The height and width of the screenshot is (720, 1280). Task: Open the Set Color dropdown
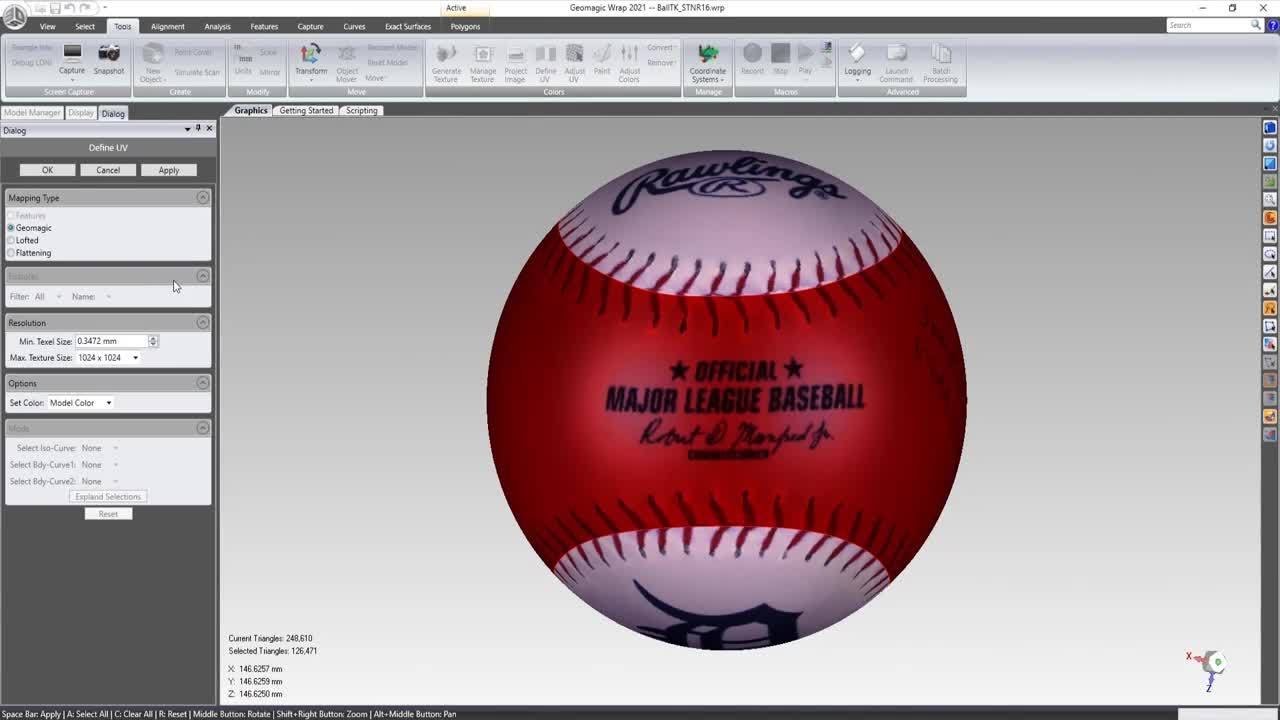[x=81, y=403]
